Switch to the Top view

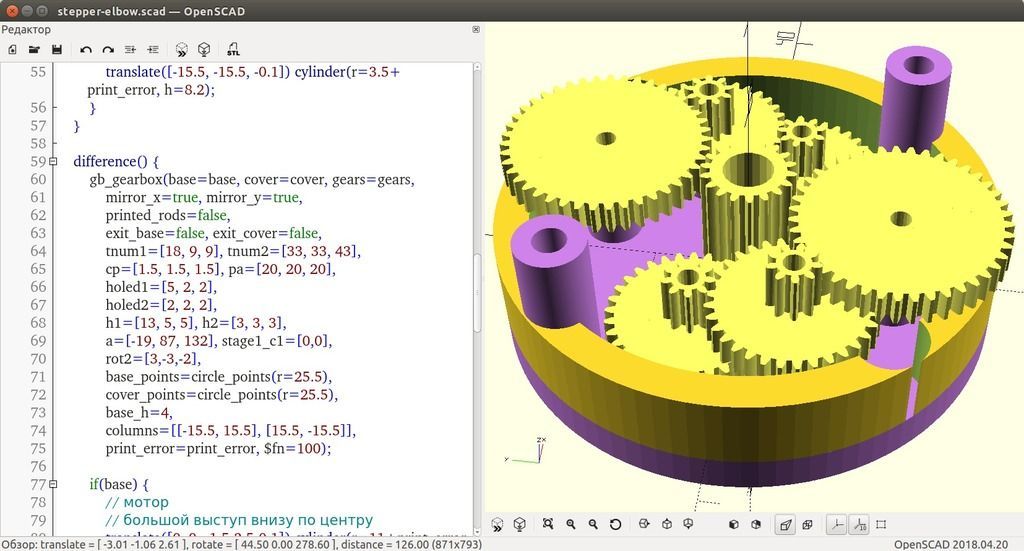(667, 524)
